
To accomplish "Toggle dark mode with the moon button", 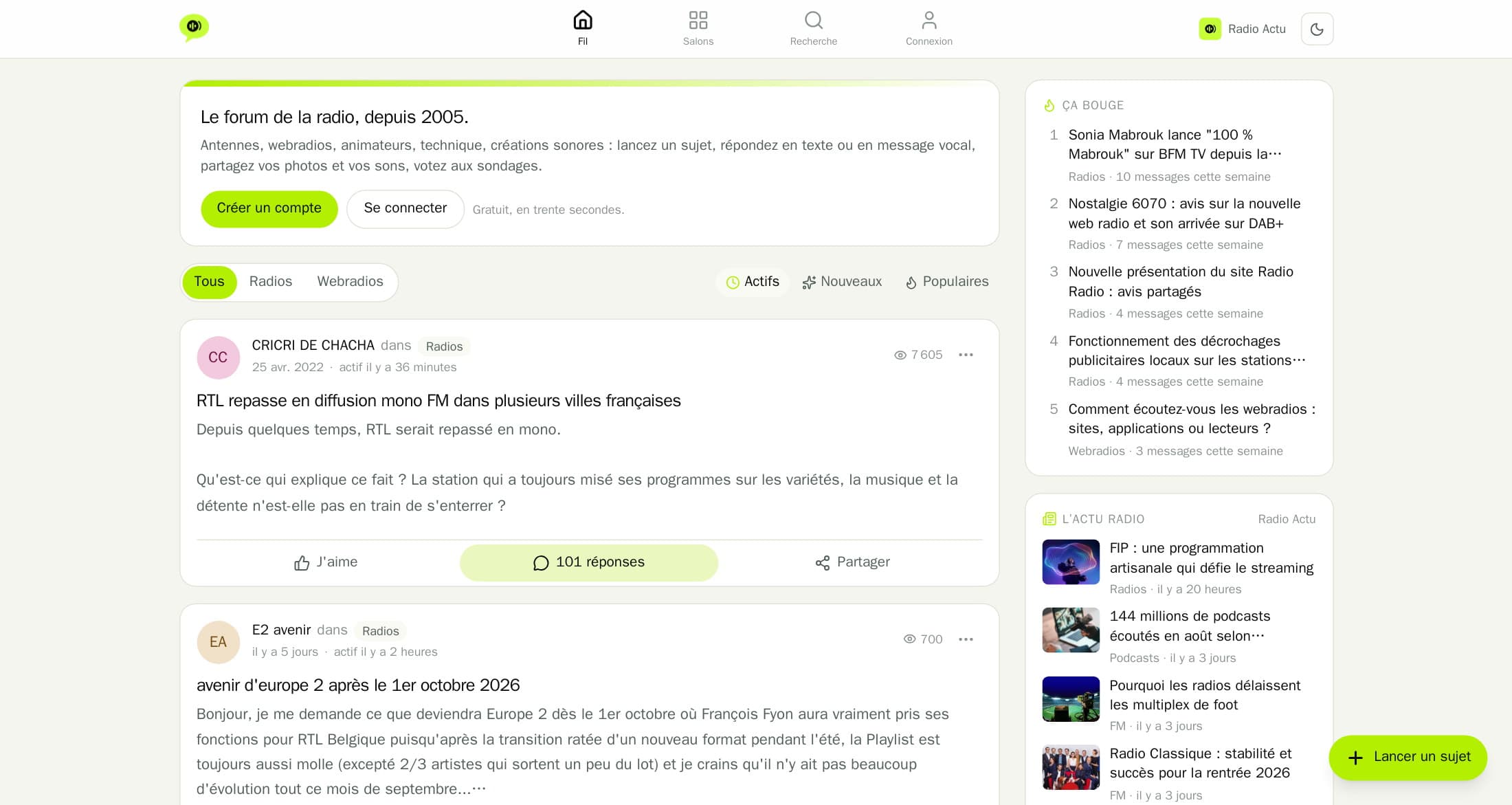I will click(x=1317, y=29).
